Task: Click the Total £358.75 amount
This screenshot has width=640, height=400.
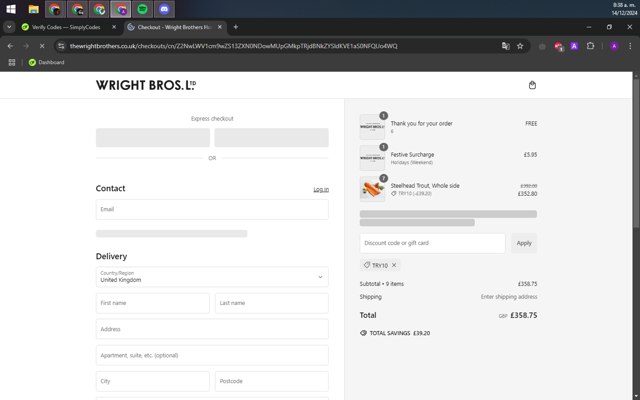Action: pyautogui.click(x=524, y=315)
